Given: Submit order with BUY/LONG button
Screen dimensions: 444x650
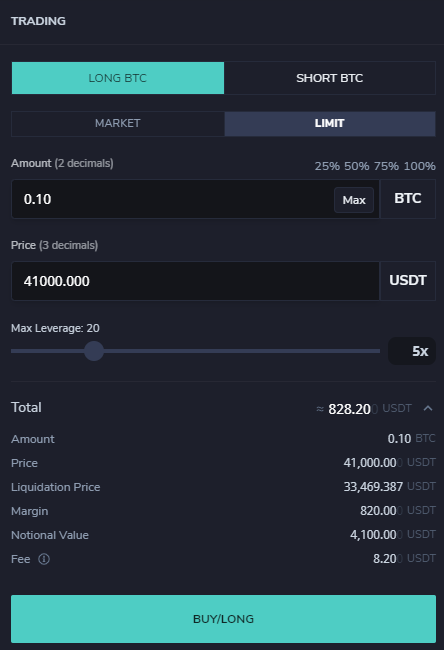Looking at the screenshot, I should (x=223, y=619).
